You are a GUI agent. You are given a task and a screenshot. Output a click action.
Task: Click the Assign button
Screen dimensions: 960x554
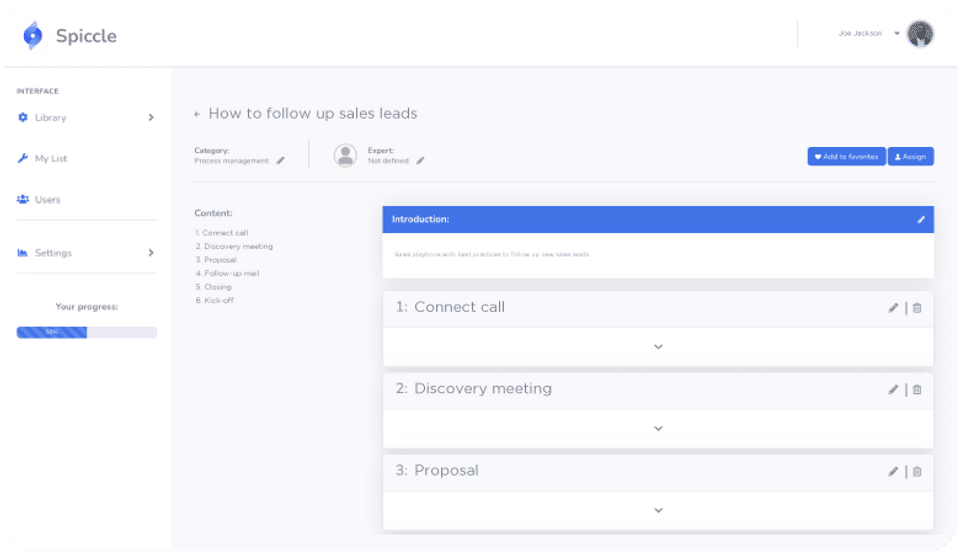pyautogui.click(x=910, y=157)
